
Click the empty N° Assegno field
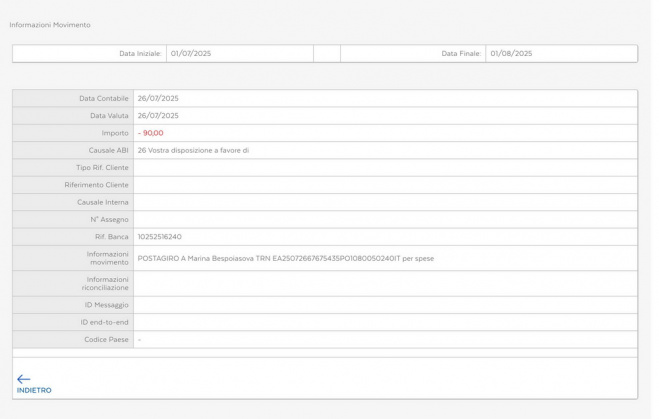click(x=385, y=219)
